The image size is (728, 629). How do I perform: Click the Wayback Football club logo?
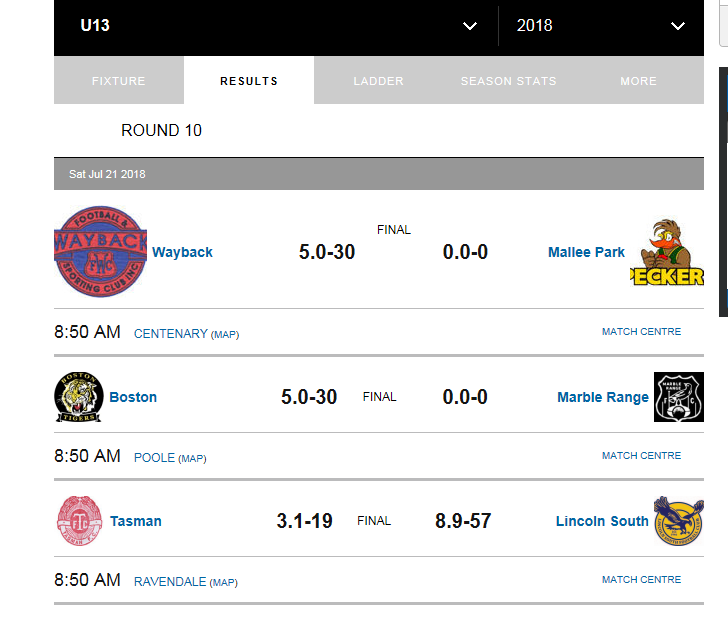click(100, 252)
